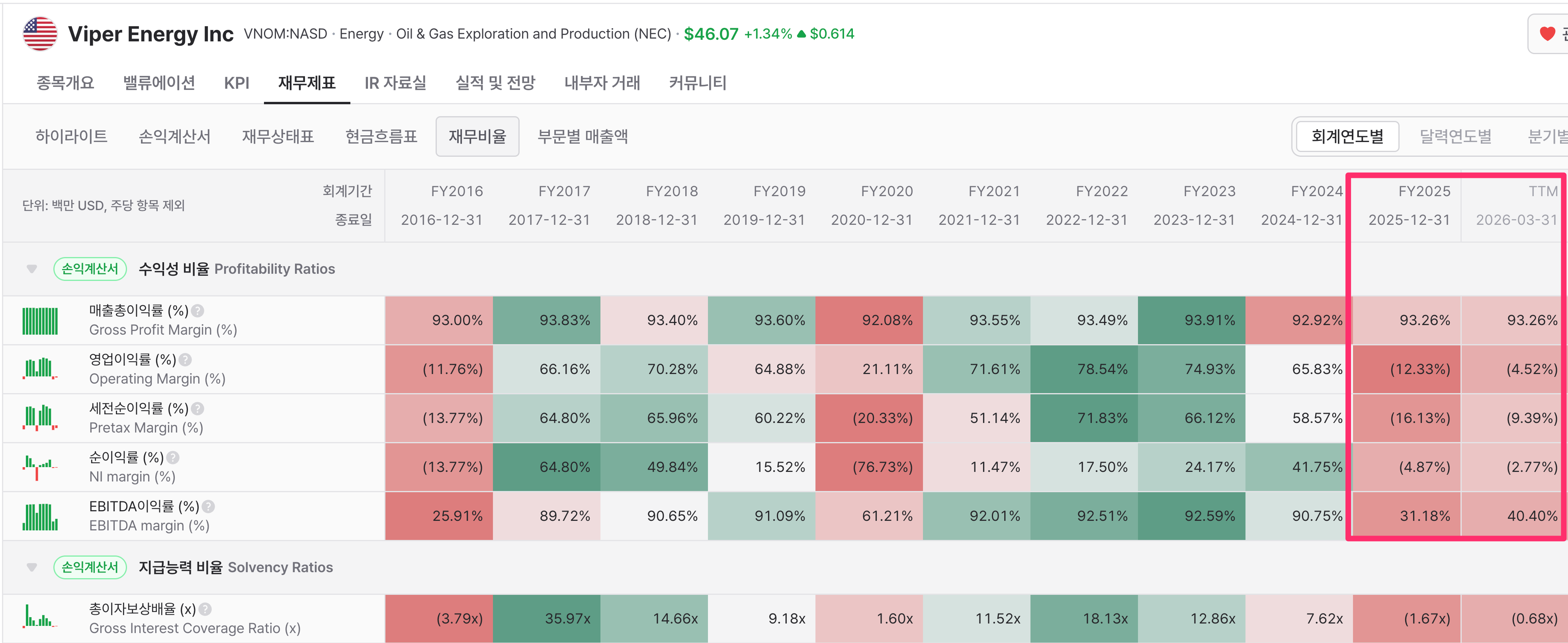Image resolution: width=1568 pixels, height=643 pixels.
Task: Switch to 실적 및 전망 tab
Action: coord(495,83)
